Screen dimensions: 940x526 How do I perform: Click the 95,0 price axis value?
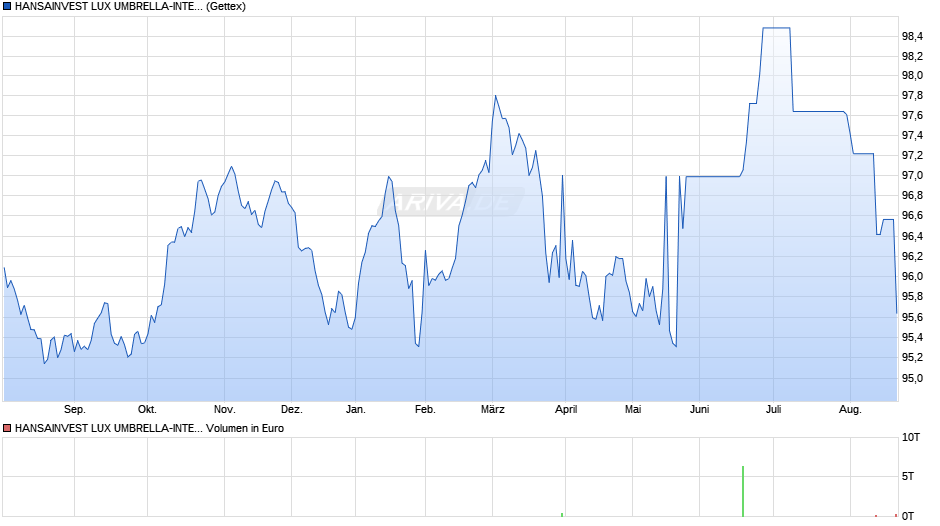[x=912, y=378]
